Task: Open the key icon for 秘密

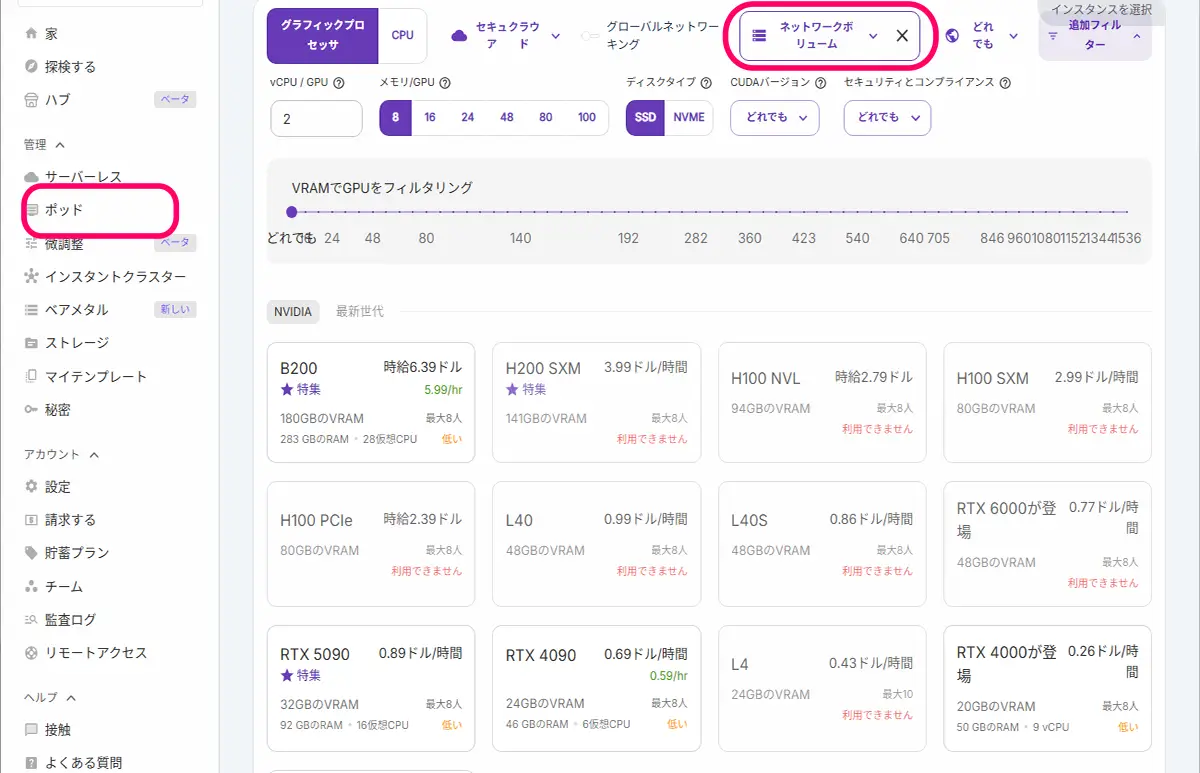Action: [31, 410]
